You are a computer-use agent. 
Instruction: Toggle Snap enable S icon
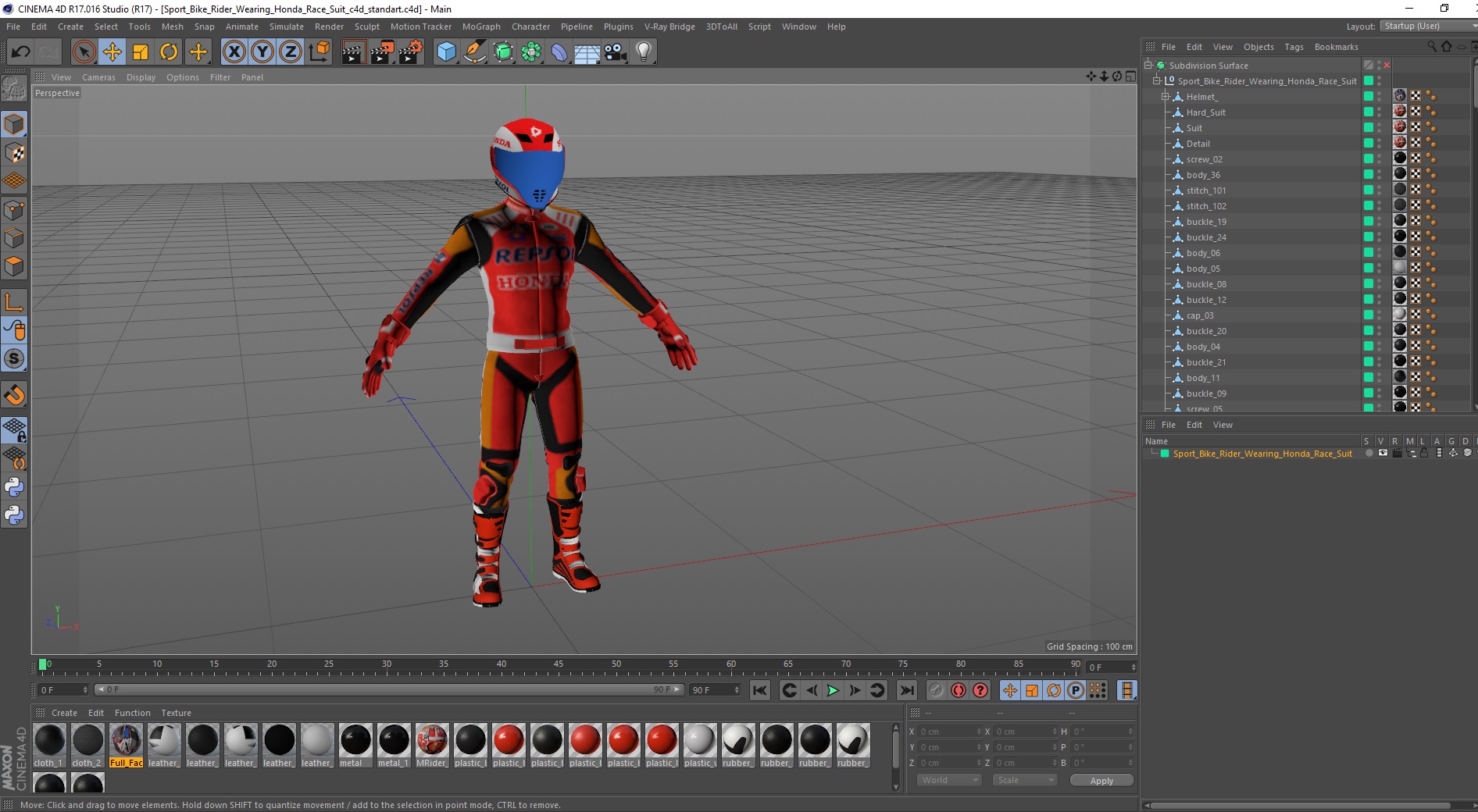pos(14,359)
